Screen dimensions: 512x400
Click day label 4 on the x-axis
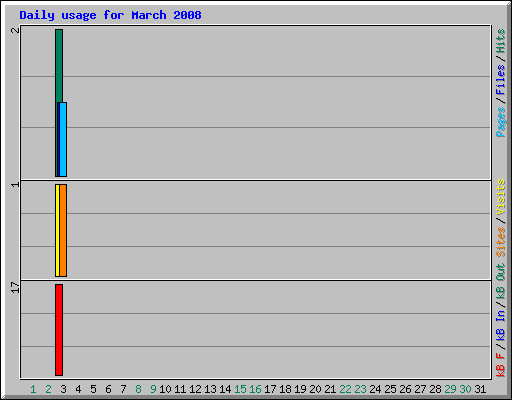point(78,389)
